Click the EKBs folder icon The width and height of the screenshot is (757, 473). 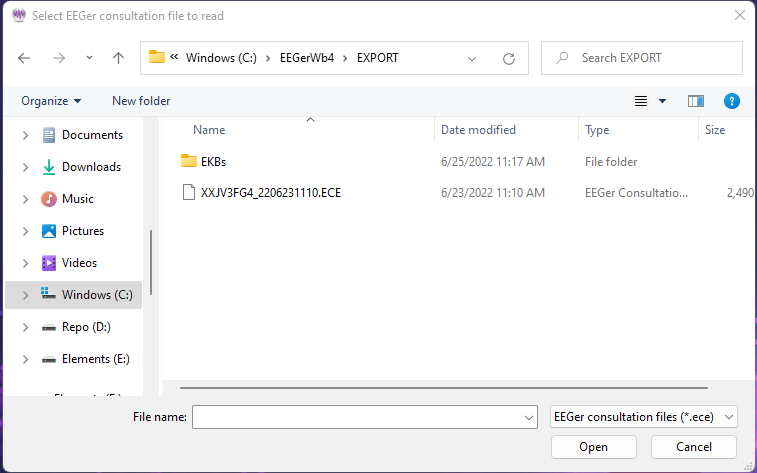(x=189, y=161)
